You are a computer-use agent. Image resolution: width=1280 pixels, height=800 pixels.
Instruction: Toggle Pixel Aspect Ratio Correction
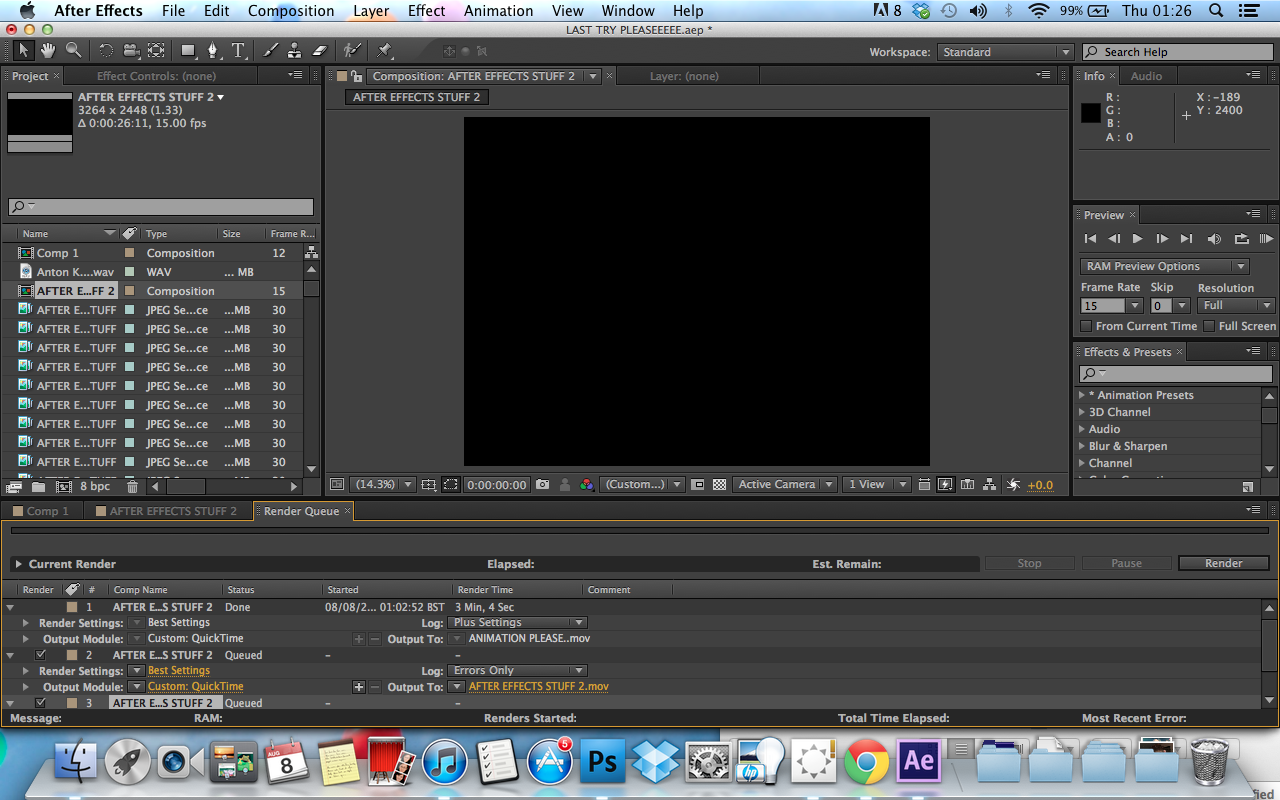point(923,484)
